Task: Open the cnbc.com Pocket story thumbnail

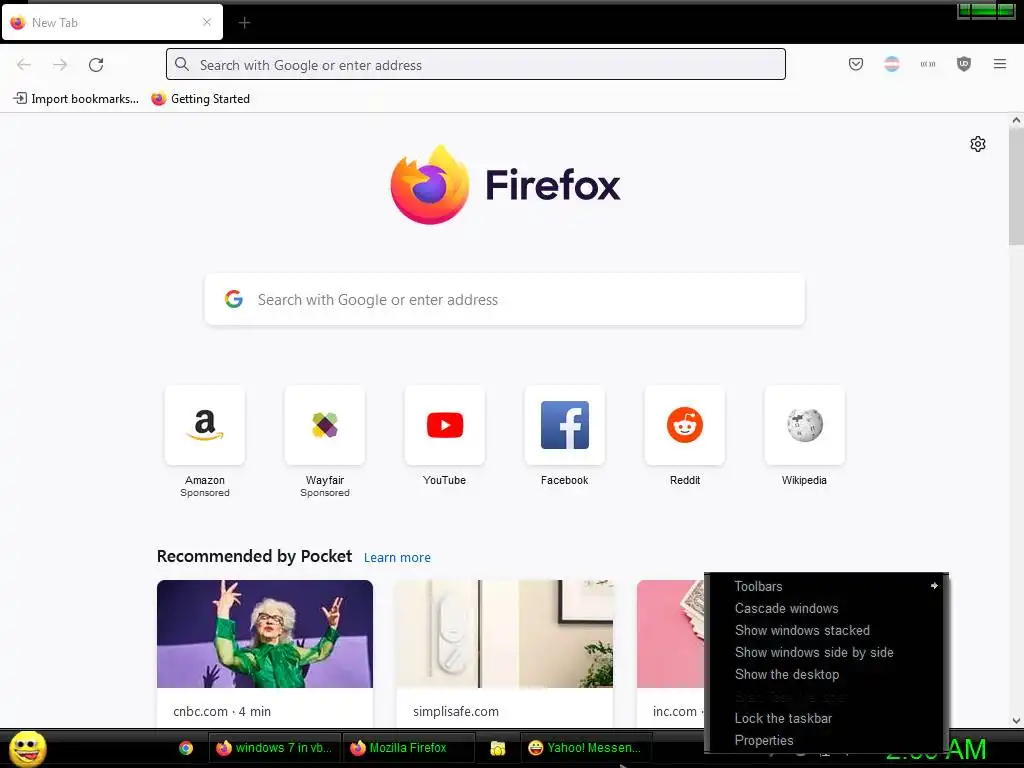Action: [x=264, y=633]
